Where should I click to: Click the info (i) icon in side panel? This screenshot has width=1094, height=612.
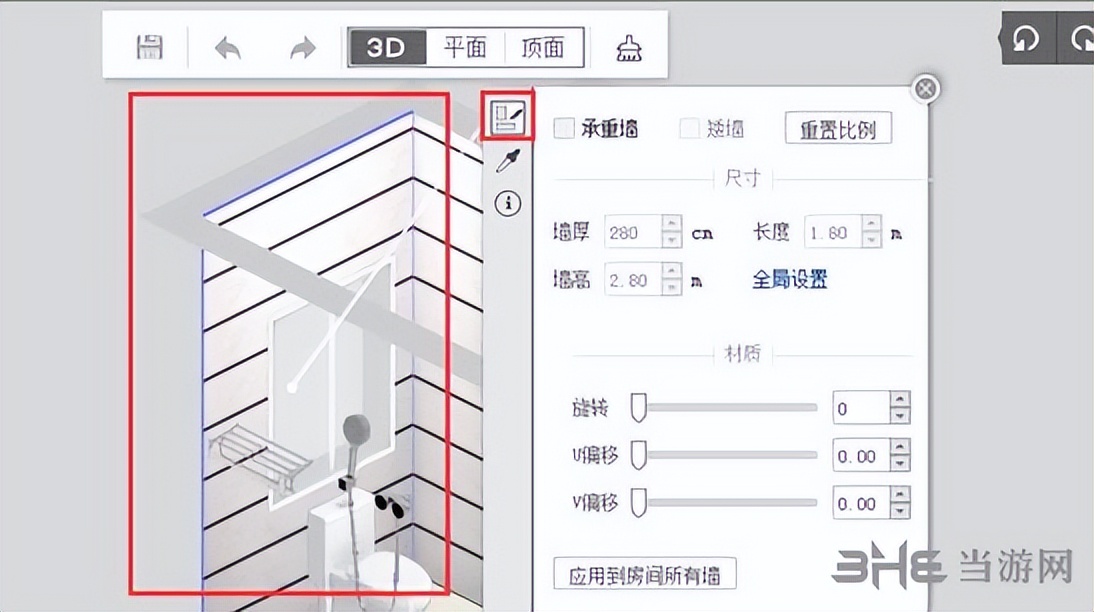(507, 203)
